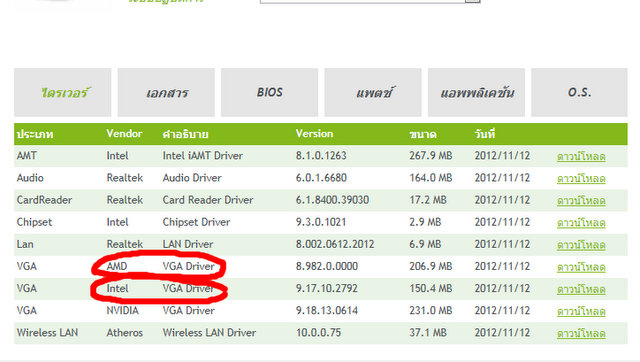This screenshot has height=362, width=640.
Task: Click the ประเภท type column header
Action: pos(35,134)
